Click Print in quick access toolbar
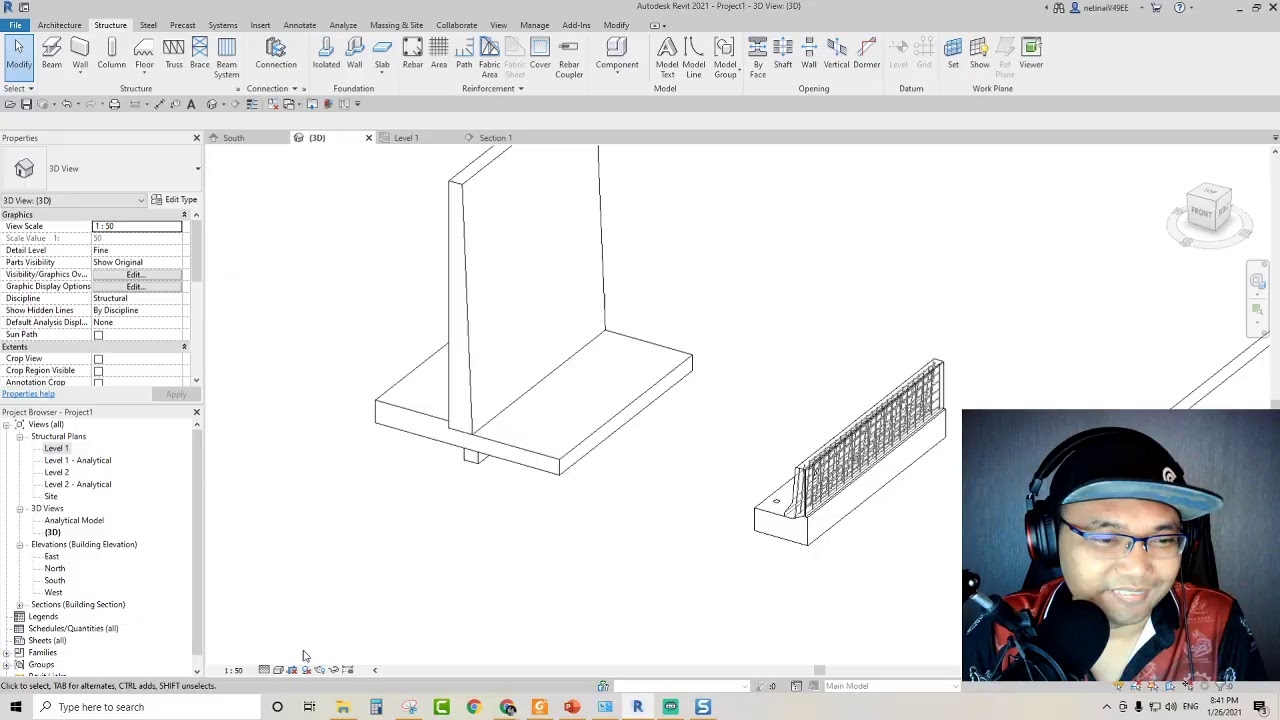The image size is (1280, 720). (114, 104)
